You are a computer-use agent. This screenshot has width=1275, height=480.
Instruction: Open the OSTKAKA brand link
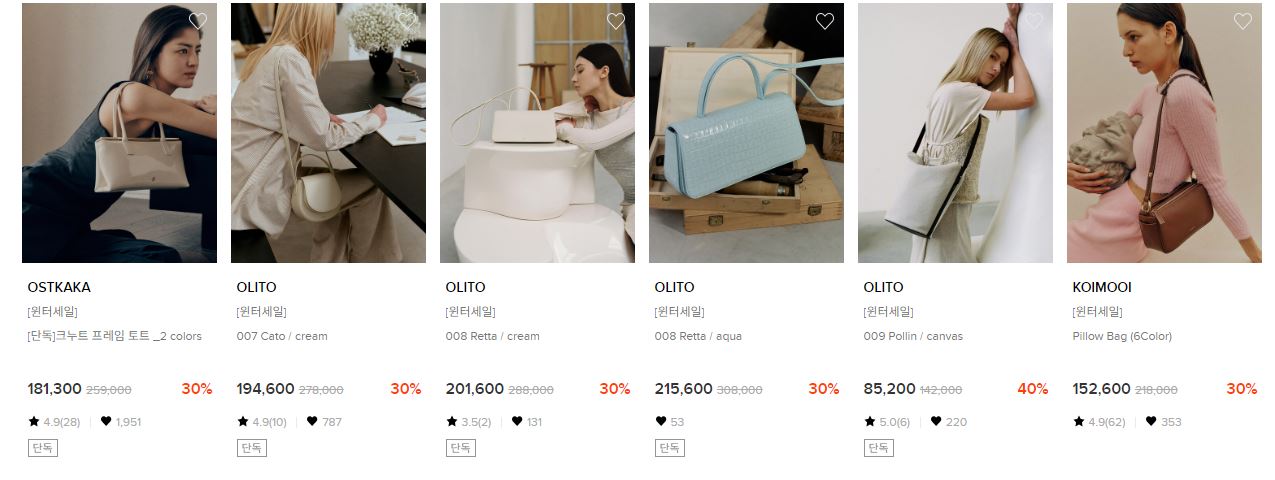coord(59,287)
